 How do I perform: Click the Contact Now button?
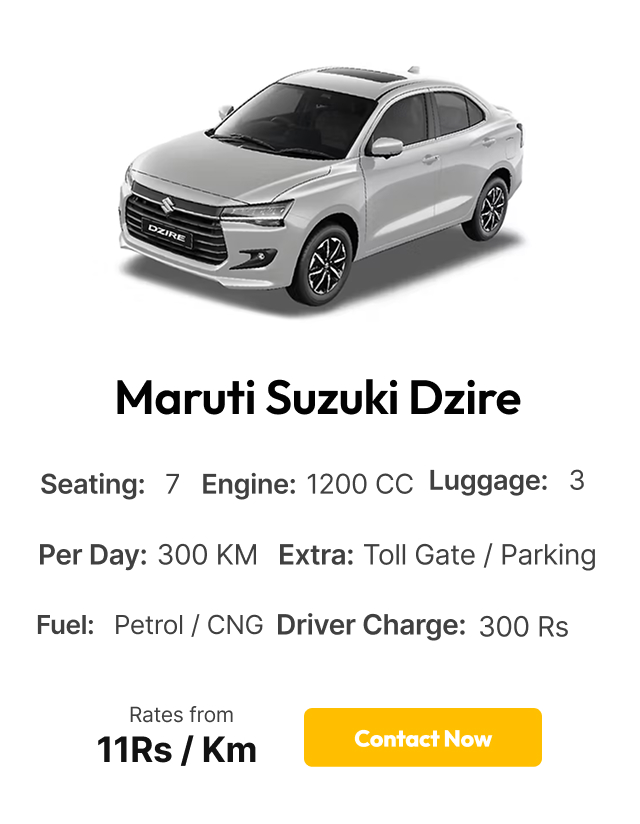coord(422,737)
